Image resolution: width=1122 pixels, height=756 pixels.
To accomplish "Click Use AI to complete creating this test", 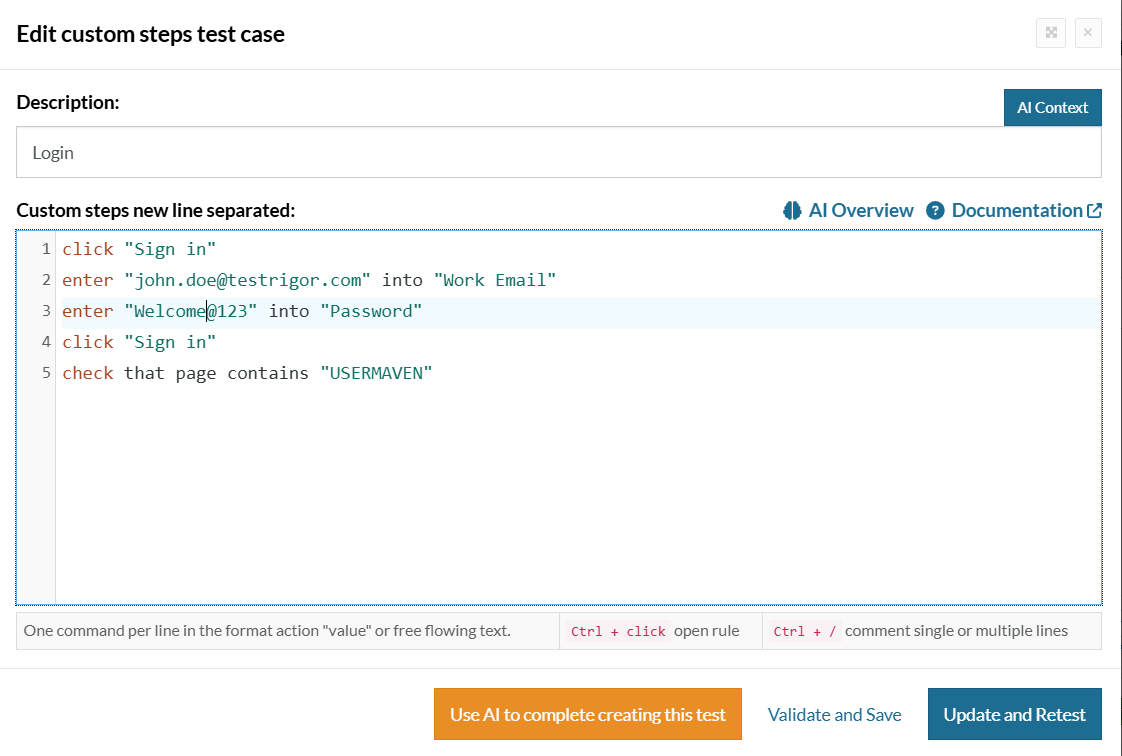I will point(587,714).
